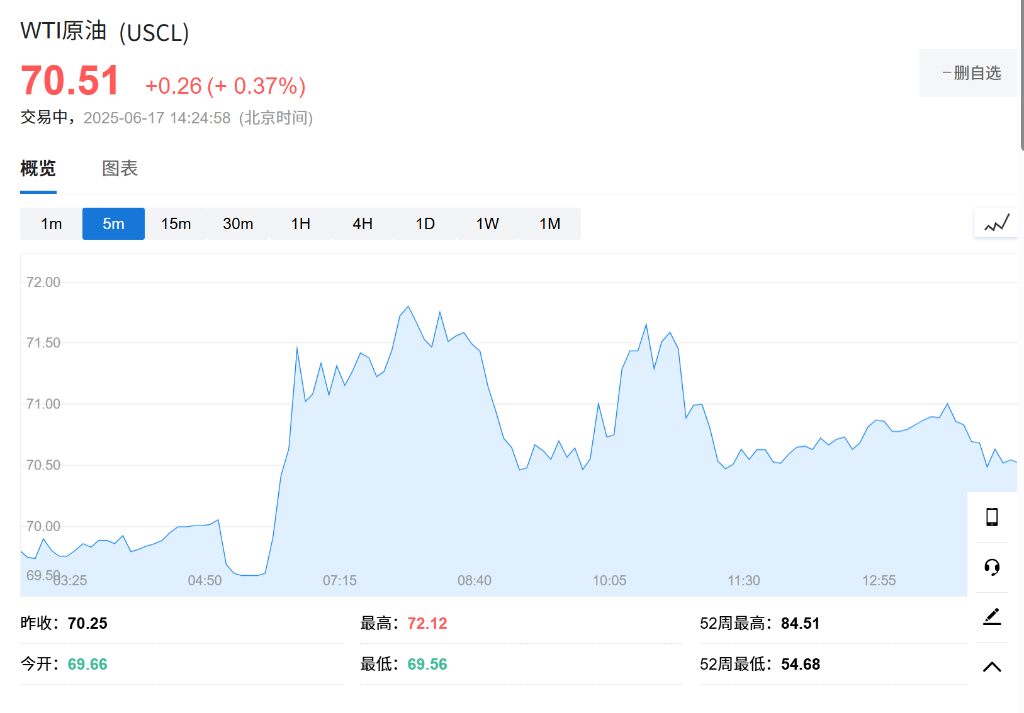1024x713 pixels.
Task: Select the 1m timeframe
Action: tap(51, 224)
